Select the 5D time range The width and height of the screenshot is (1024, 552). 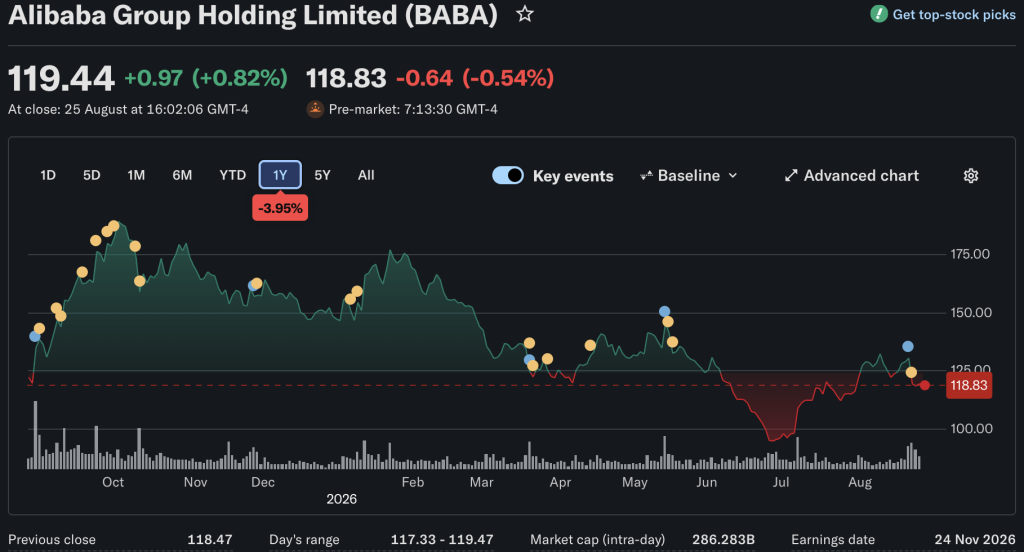(91, 175)
